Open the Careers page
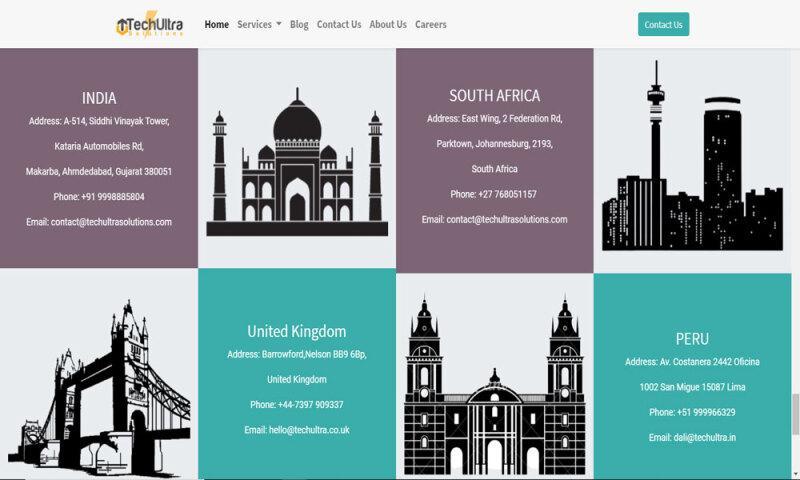The image size is (800, 480). [431, 24]
